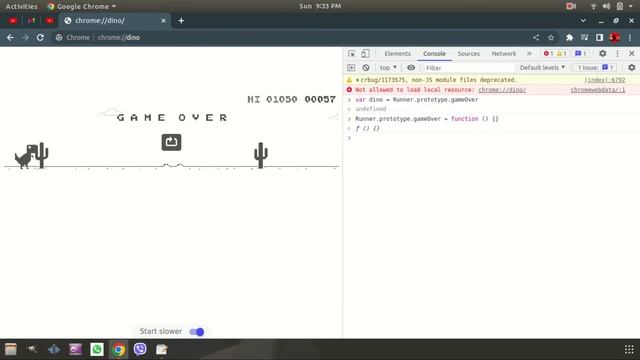Image resolution: width=640 pixels, height=360 pixels.
Task: Select the chrome://dino/ tab
Action: tap(114, 20)
